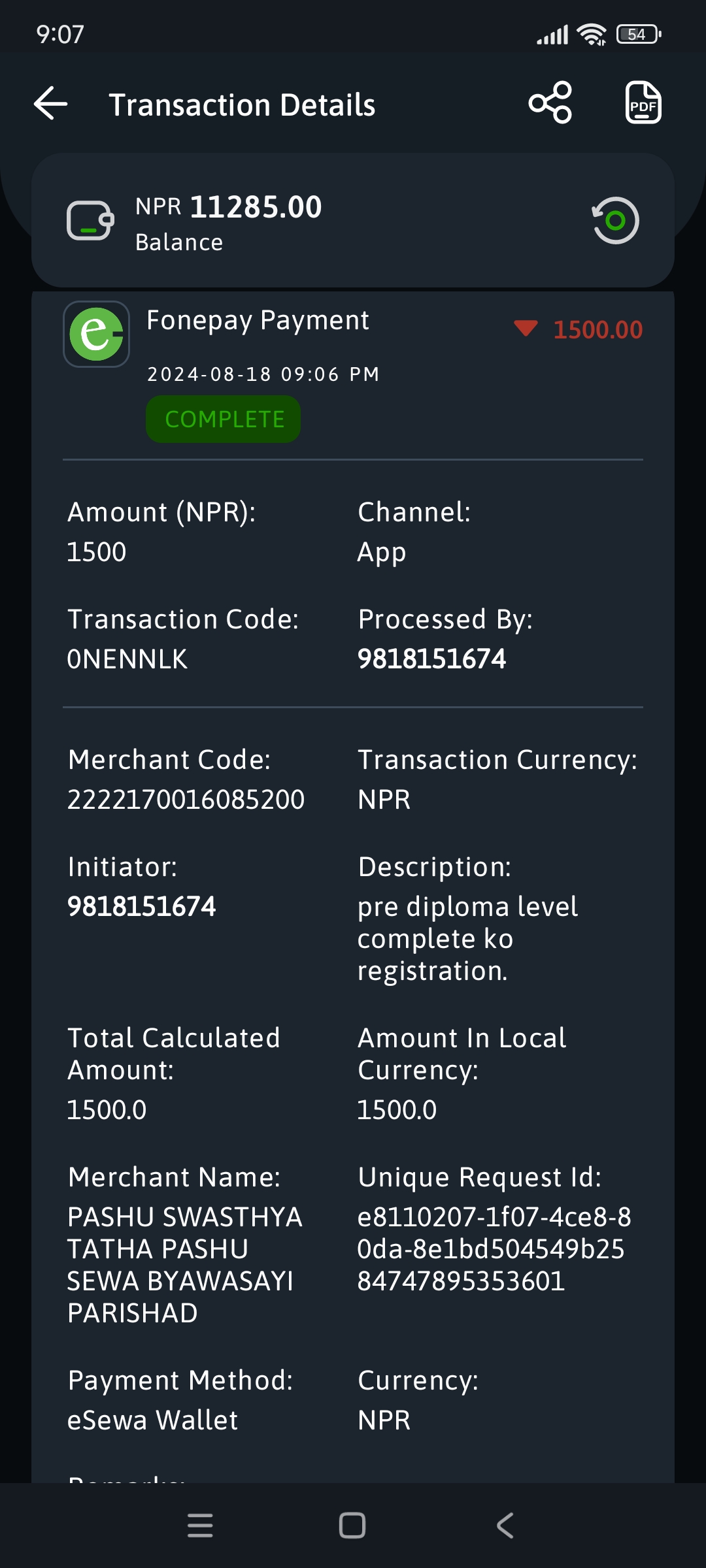
Task: Share the transaction details
Action: [x=550, y=103]
